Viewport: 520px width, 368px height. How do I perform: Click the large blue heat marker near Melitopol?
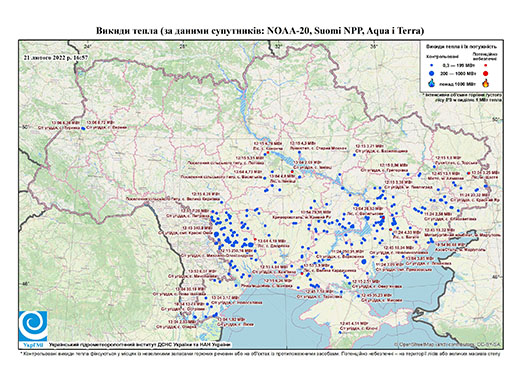click(x=364, y=262)
